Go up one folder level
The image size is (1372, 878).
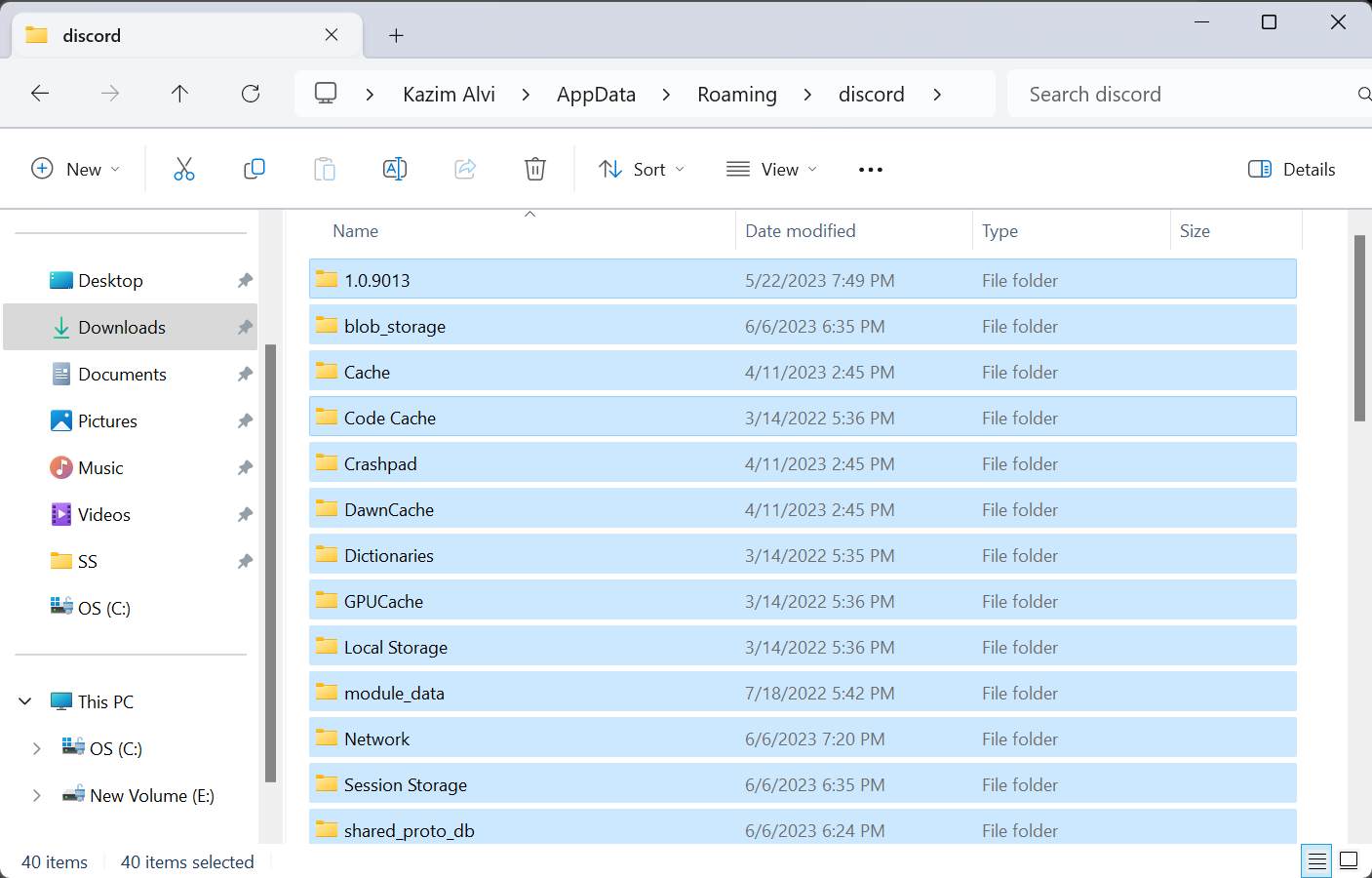[179, 94]
